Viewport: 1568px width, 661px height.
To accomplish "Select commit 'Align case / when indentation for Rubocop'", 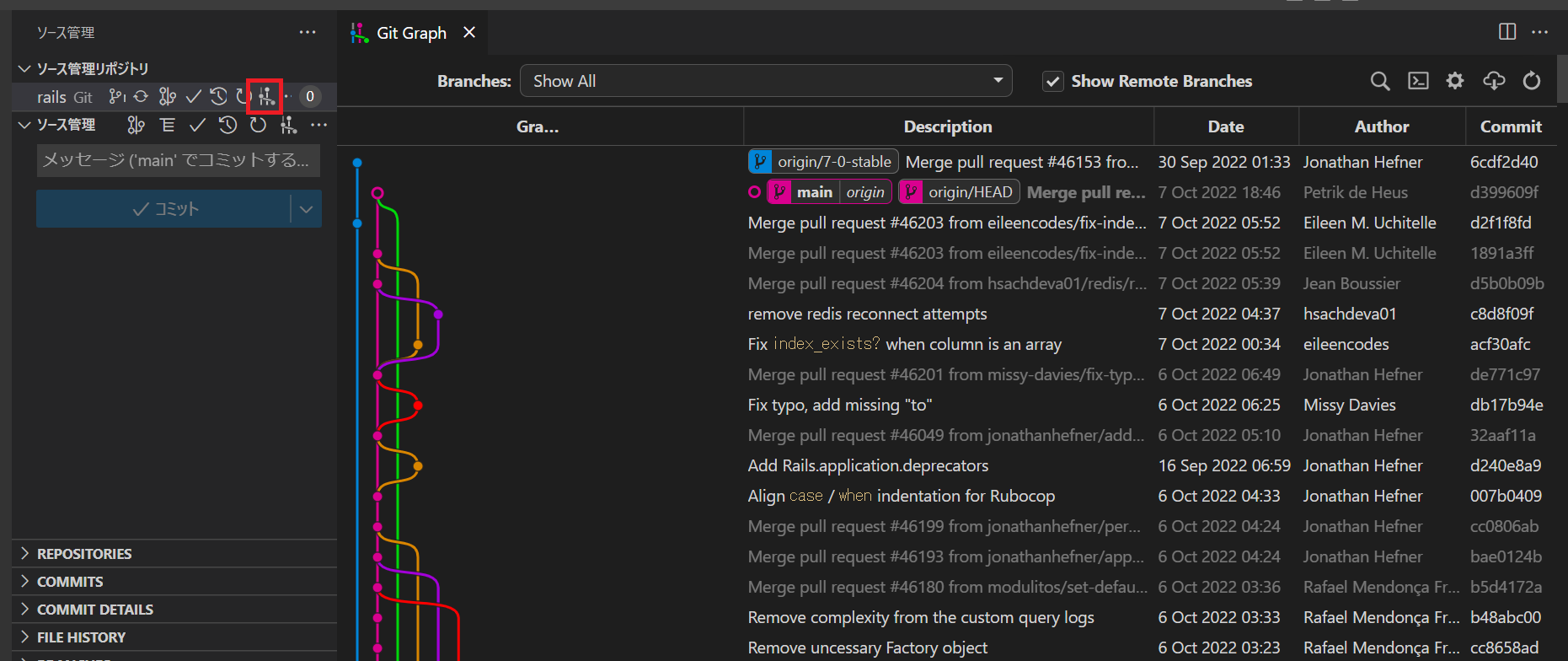I will click(x=901, y=496).
